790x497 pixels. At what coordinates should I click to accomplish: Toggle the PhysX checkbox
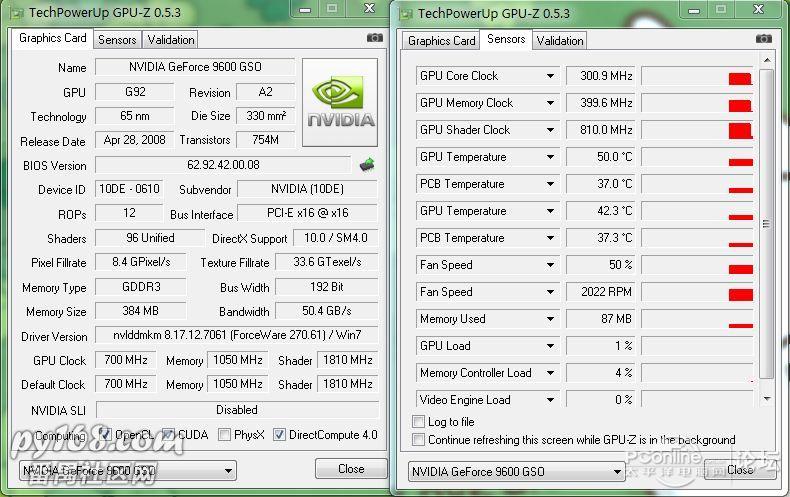[x=225, y=434]
